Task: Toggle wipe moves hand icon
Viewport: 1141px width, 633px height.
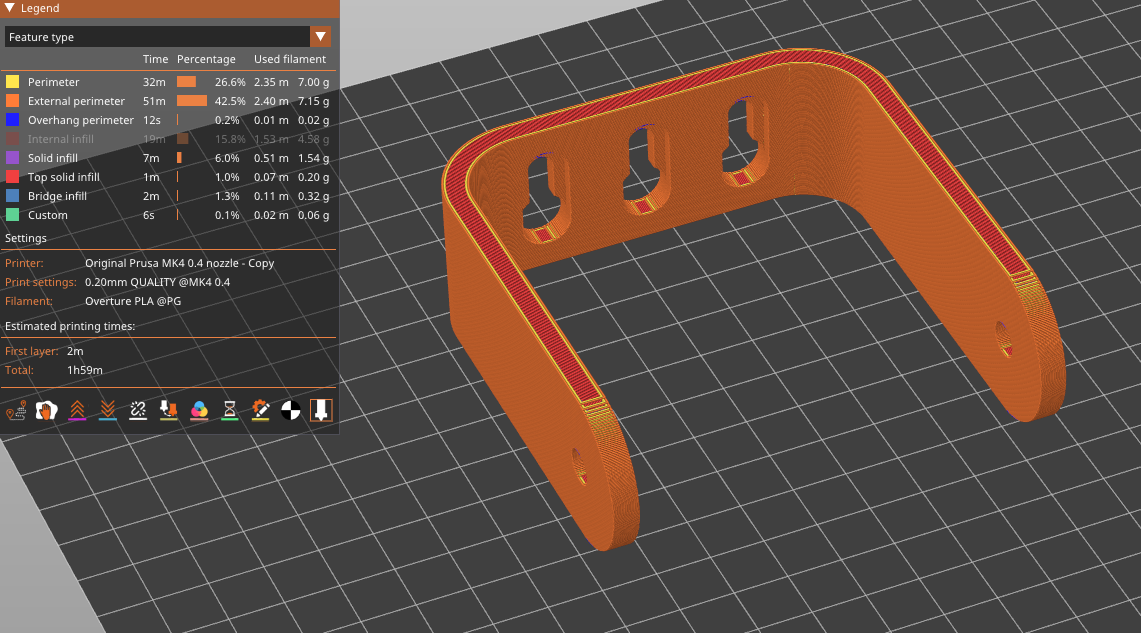Action: click(x=45, y=410)
